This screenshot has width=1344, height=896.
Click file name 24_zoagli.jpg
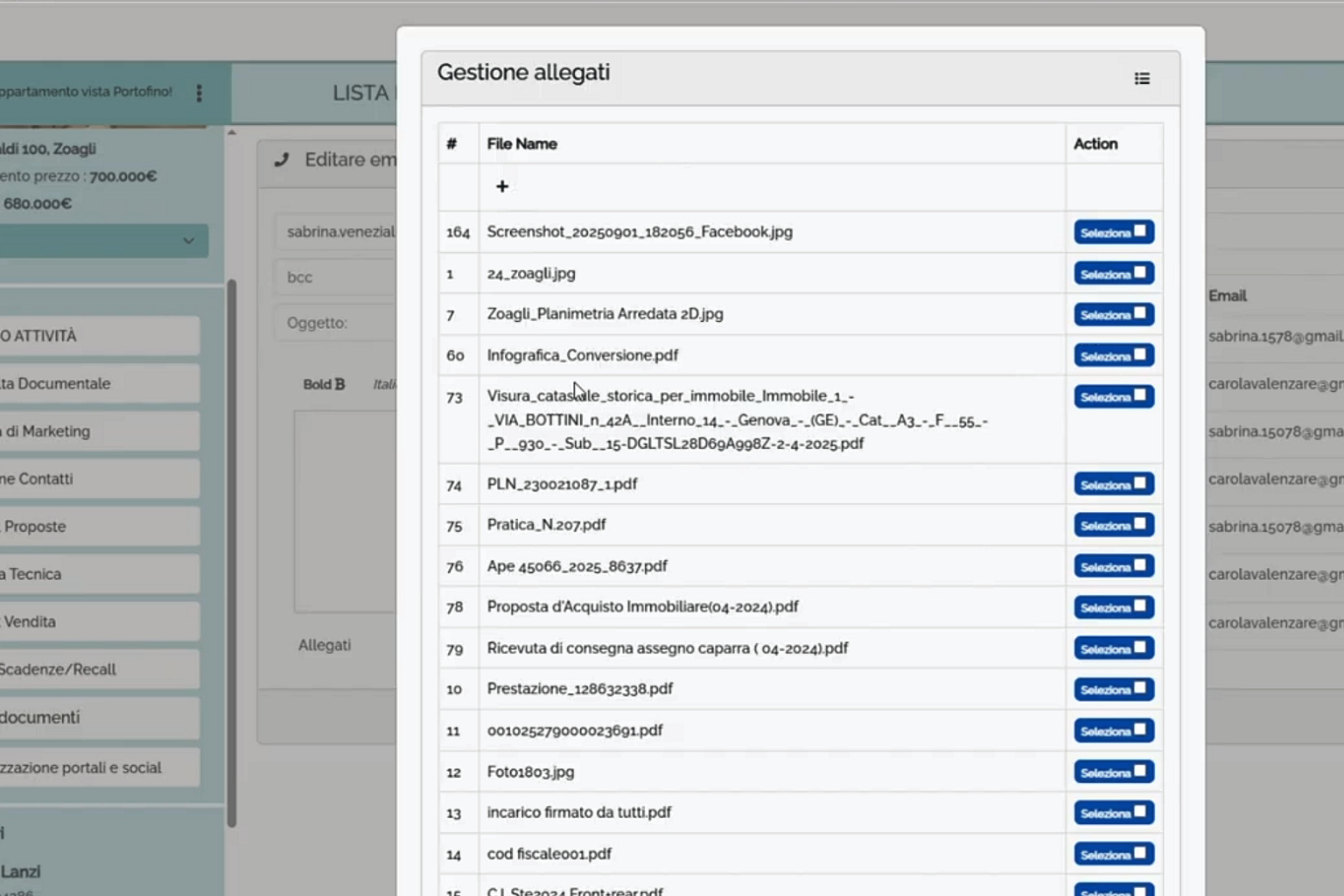531,273
